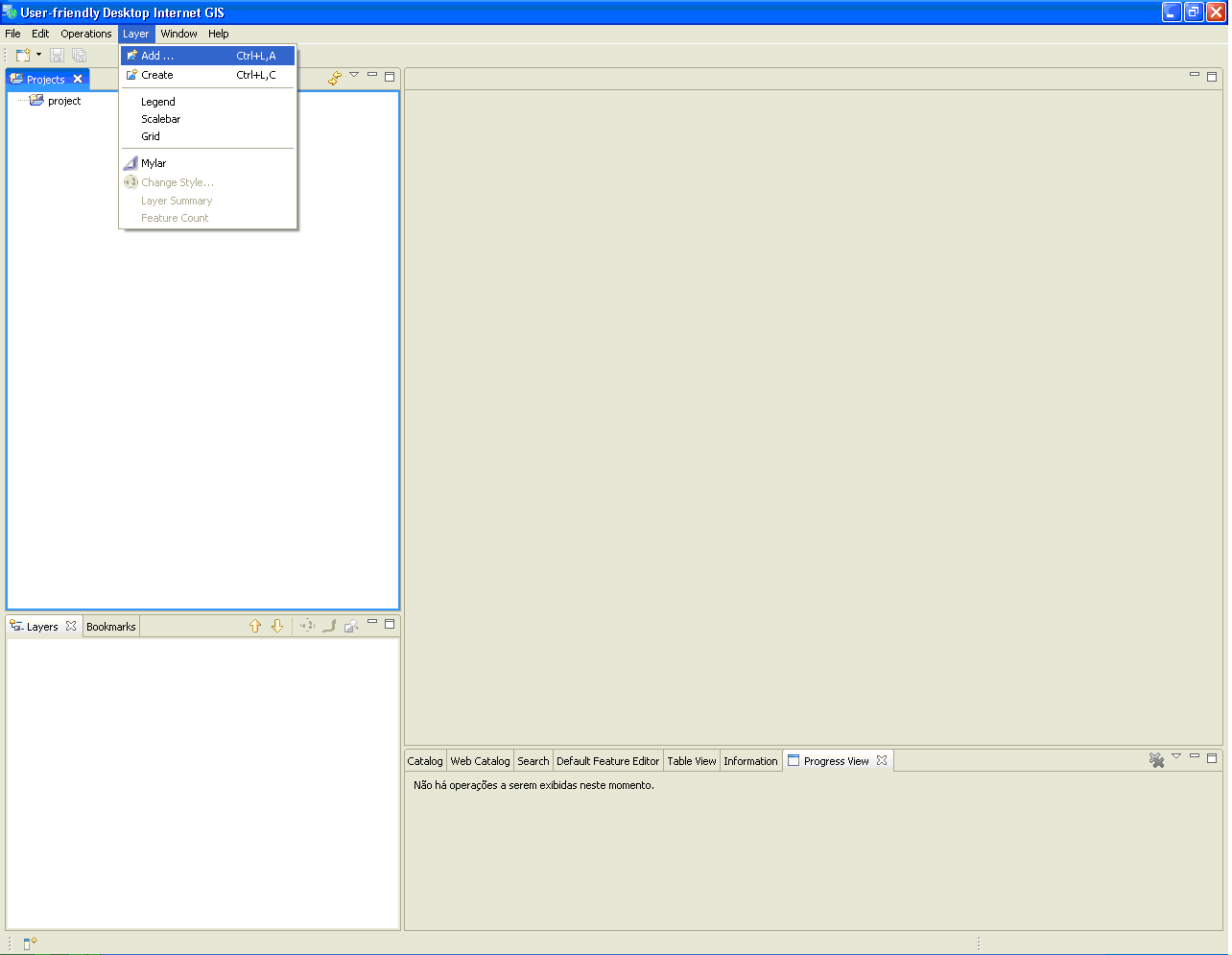Open the File menu

tap(12, 34)
